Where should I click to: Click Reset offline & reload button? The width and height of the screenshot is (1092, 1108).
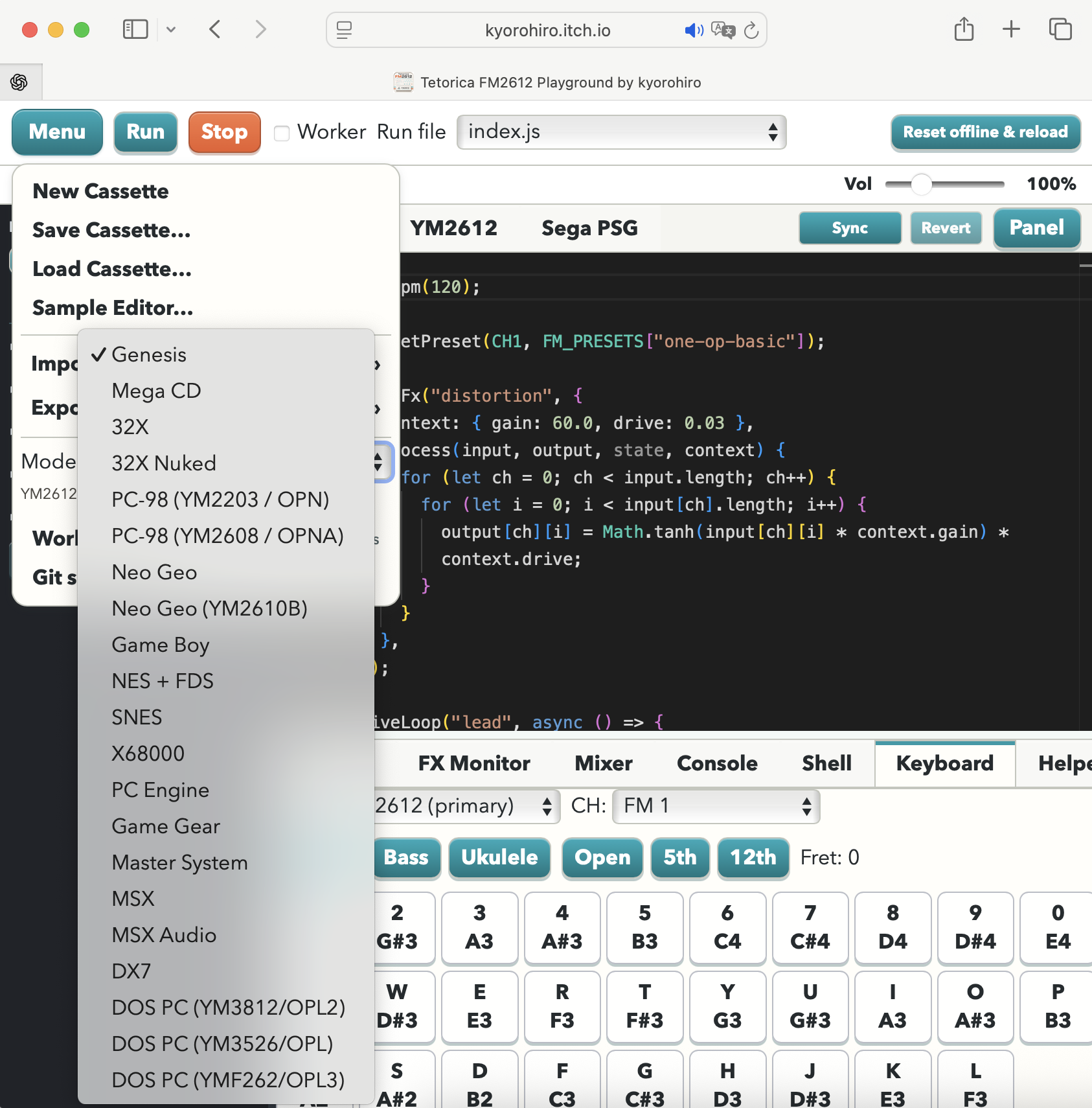point(986,132)
